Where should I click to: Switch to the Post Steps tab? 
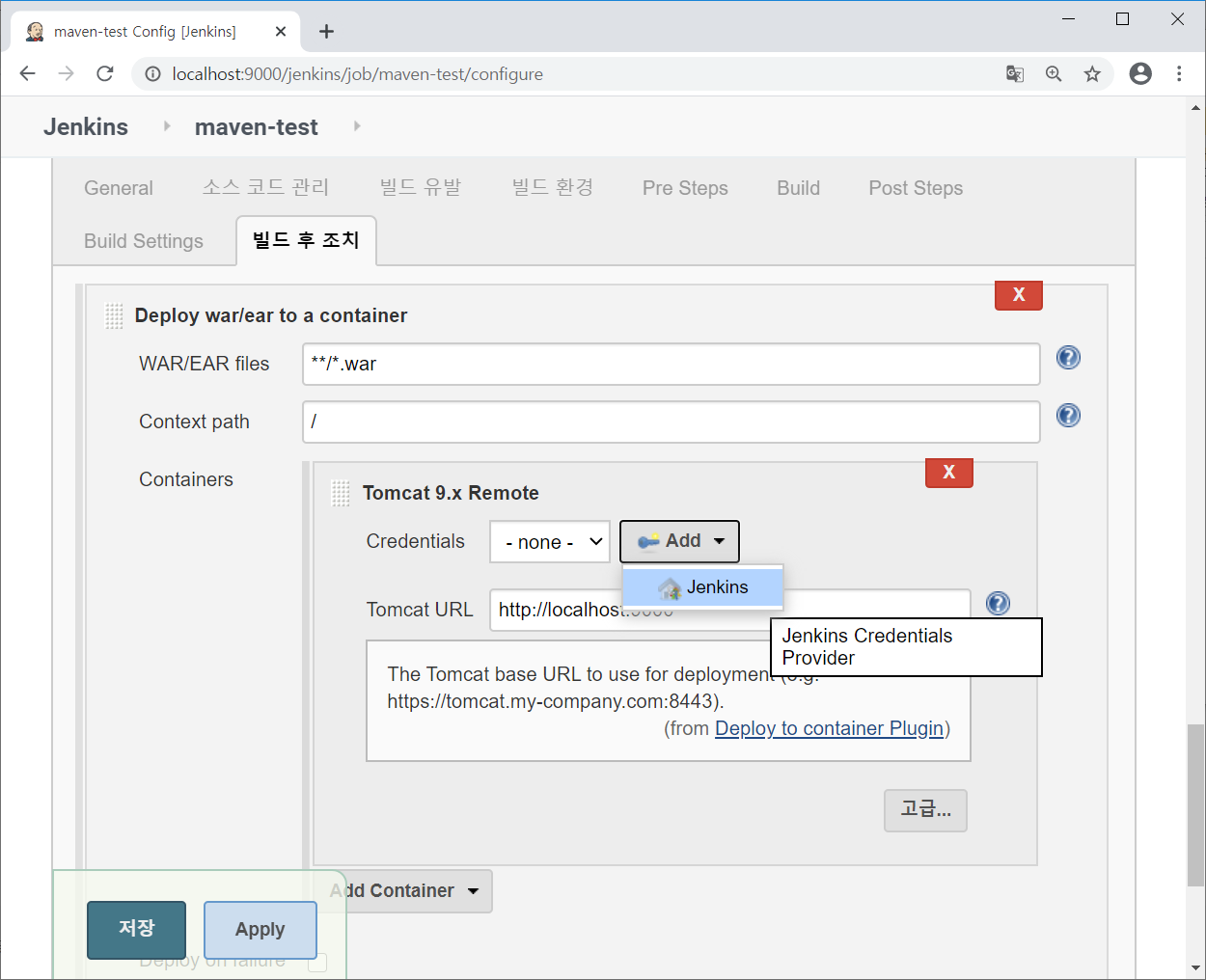(x=916, y=188)
